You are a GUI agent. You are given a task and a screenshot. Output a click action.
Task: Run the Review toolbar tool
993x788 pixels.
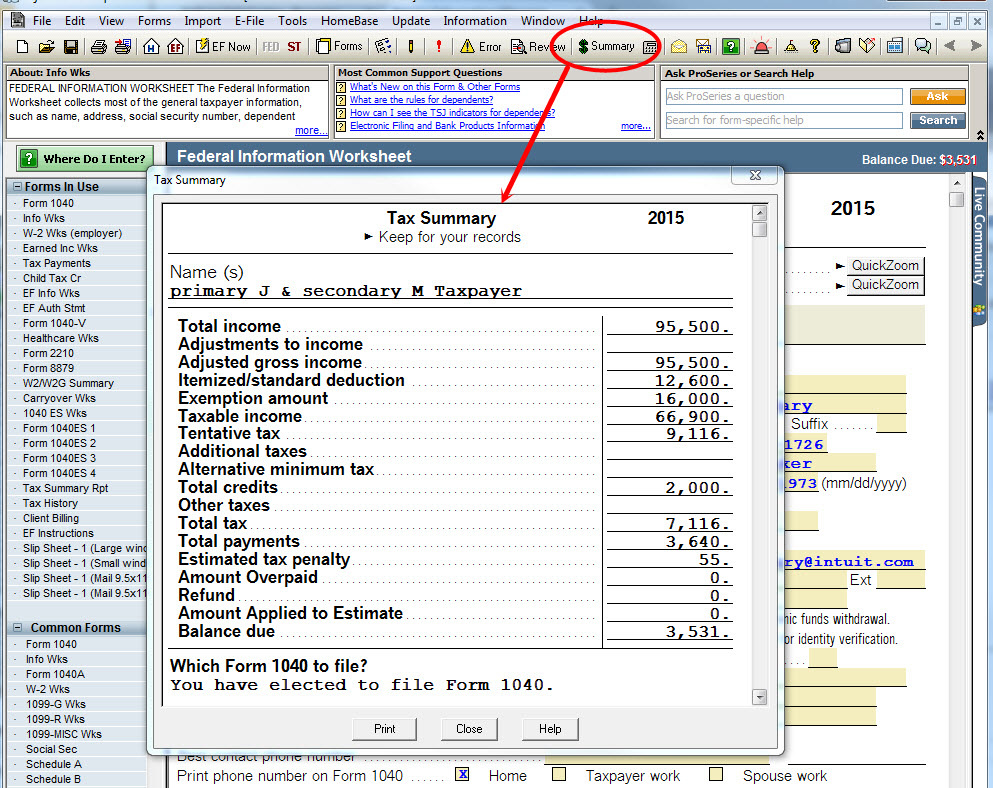pos(538,46)
